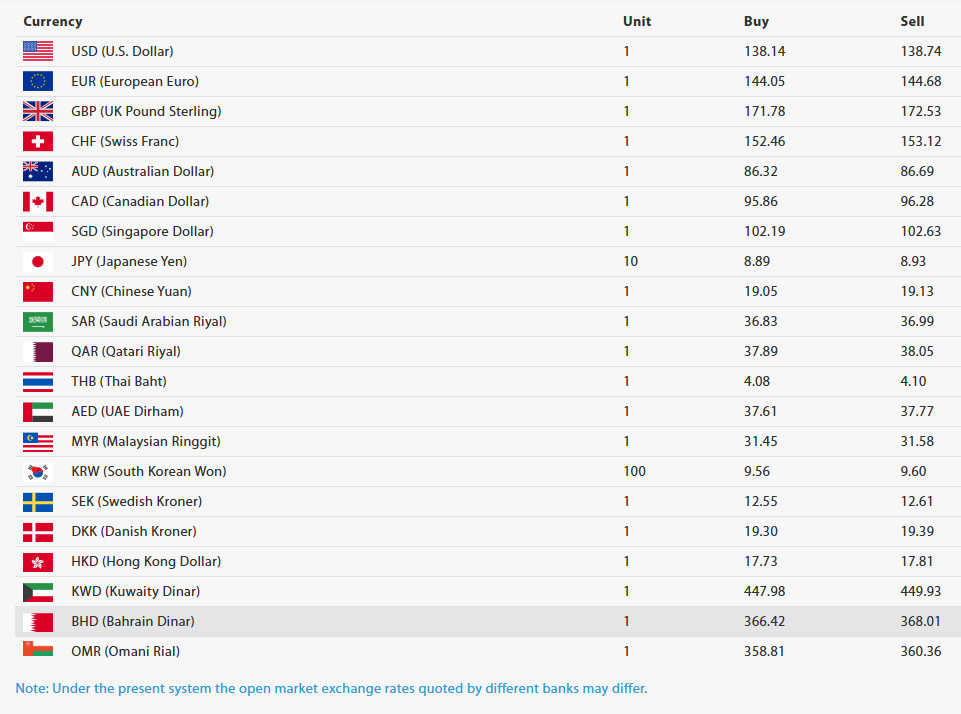Click the Unit column header
This screenshot has height=714, width=961.
636,21
